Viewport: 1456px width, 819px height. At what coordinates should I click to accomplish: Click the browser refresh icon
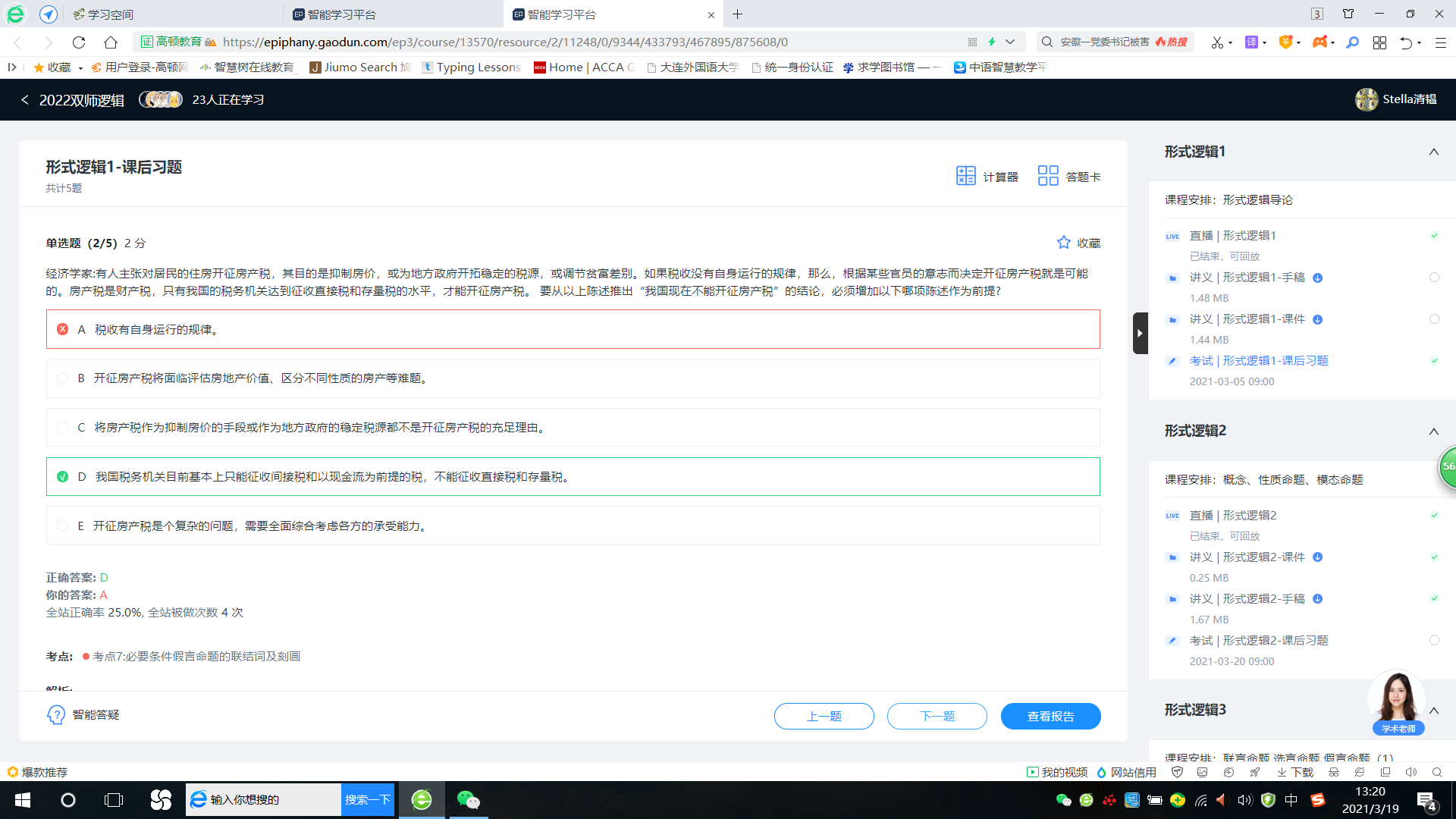pos(79,42)
